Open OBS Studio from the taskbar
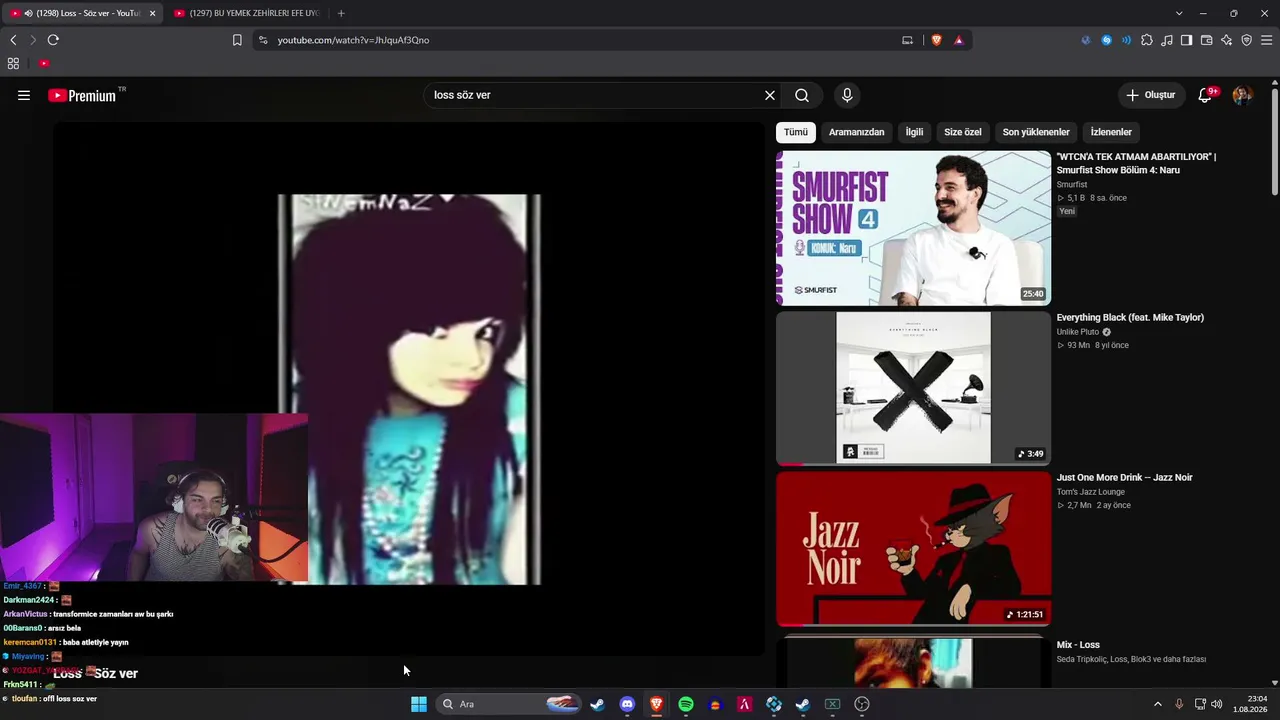Screen dimensions: 1280x720 (862, 704)
